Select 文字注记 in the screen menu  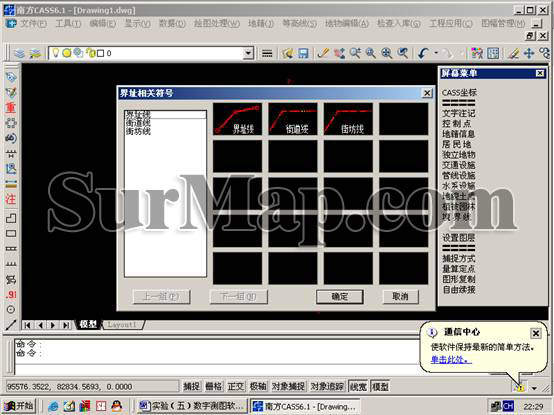tap(459, 113)
